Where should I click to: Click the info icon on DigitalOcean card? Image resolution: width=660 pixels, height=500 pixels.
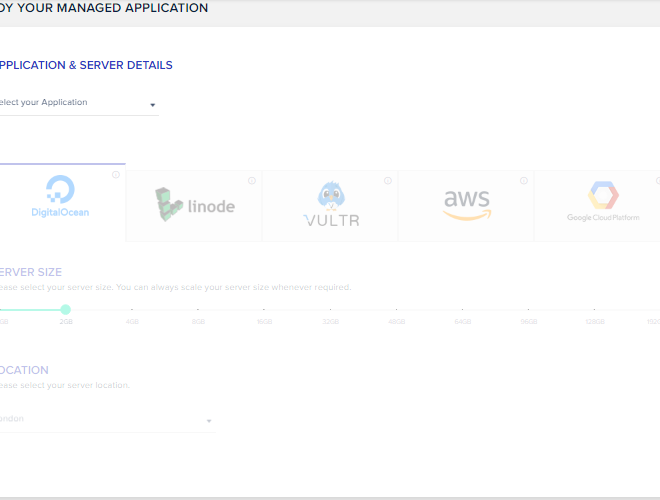[x=116, y=175]
